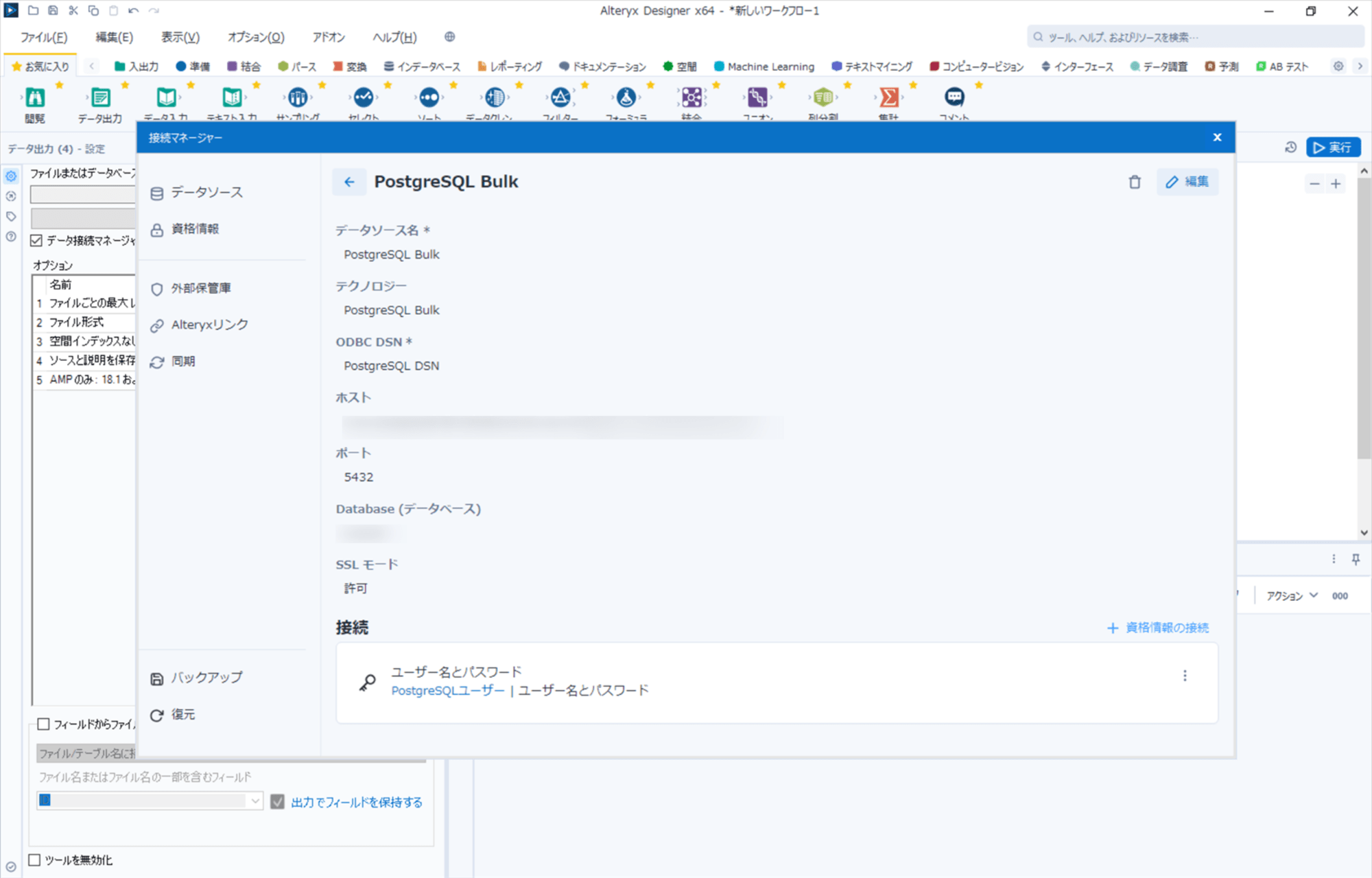Go back with the arrow beside PostgreSQL Bulk
This screenshot has height=878, width=1372.
[x=349, y=182]
